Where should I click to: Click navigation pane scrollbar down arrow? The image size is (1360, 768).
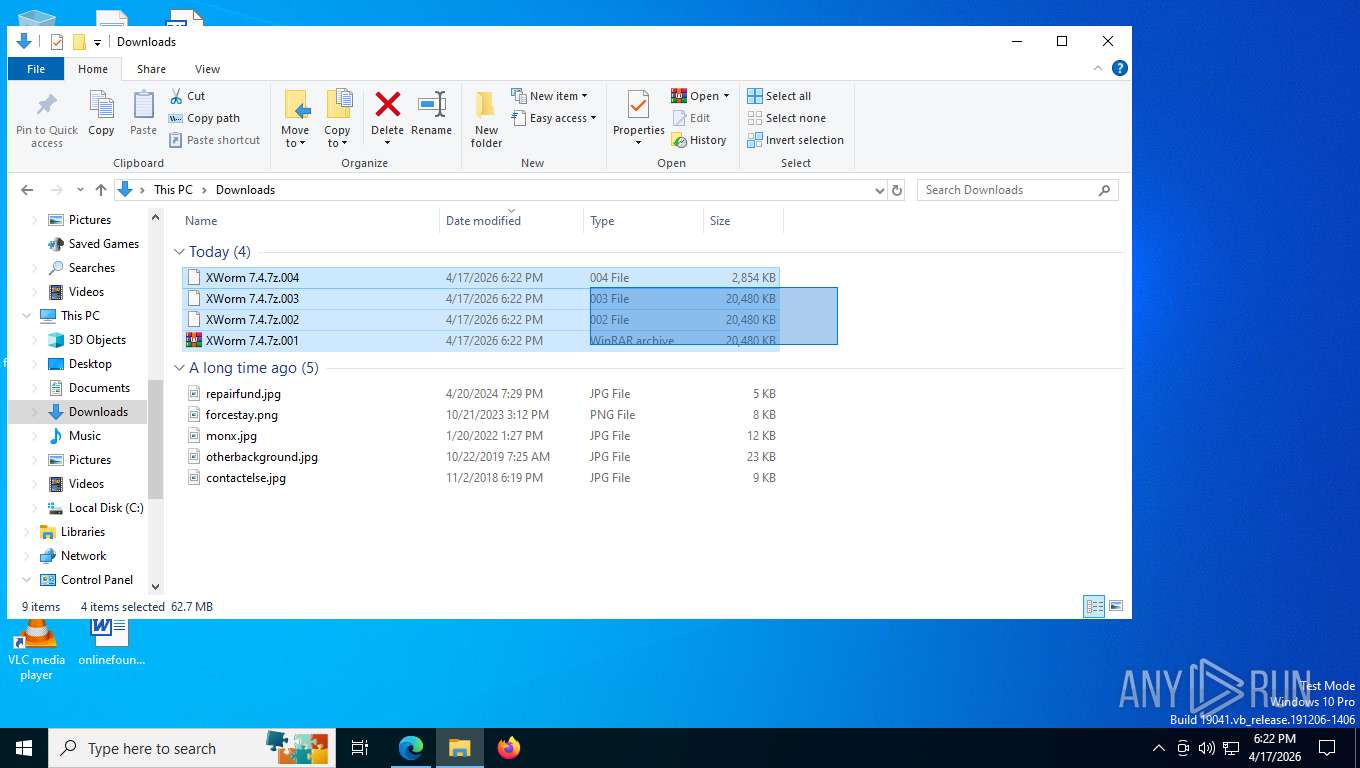coord(155,586)
